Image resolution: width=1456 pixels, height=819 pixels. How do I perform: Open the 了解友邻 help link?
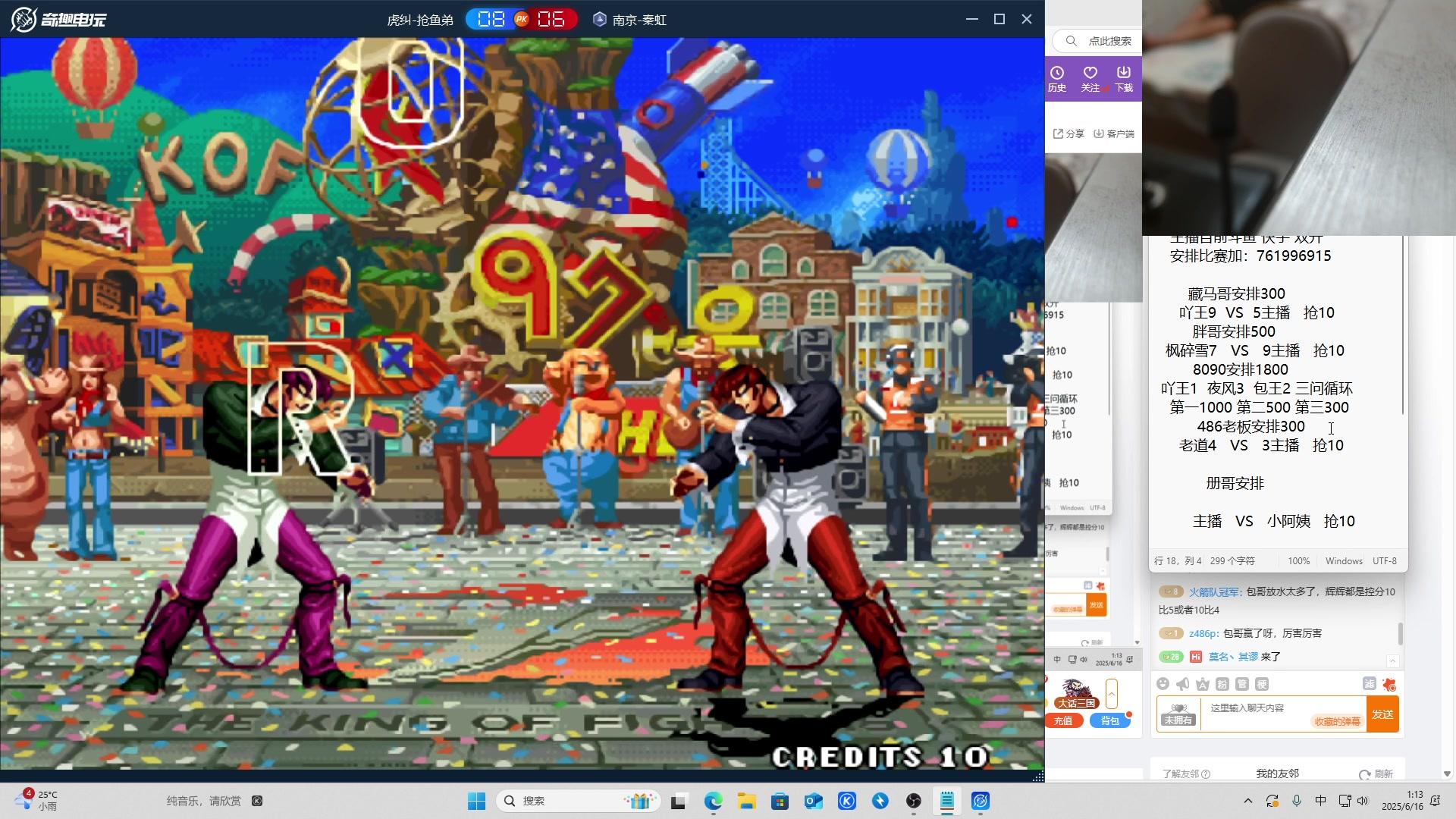[x=1186, y=773]
